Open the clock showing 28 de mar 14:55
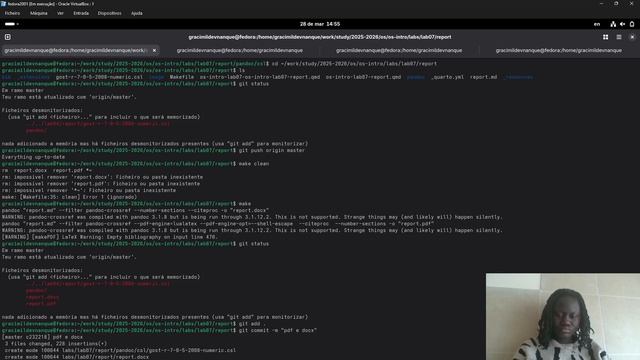Viewport: 640px width, 360px height. (320, 24)
